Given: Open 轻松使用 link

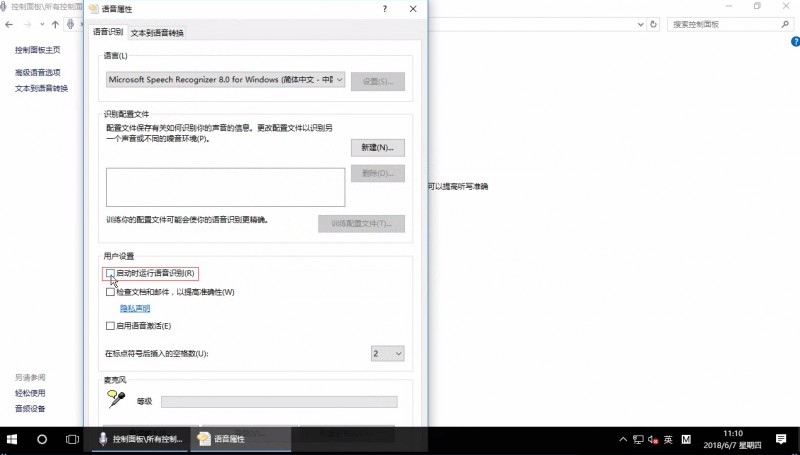Looking at the screenshot, I should click(x=30, y=393).
